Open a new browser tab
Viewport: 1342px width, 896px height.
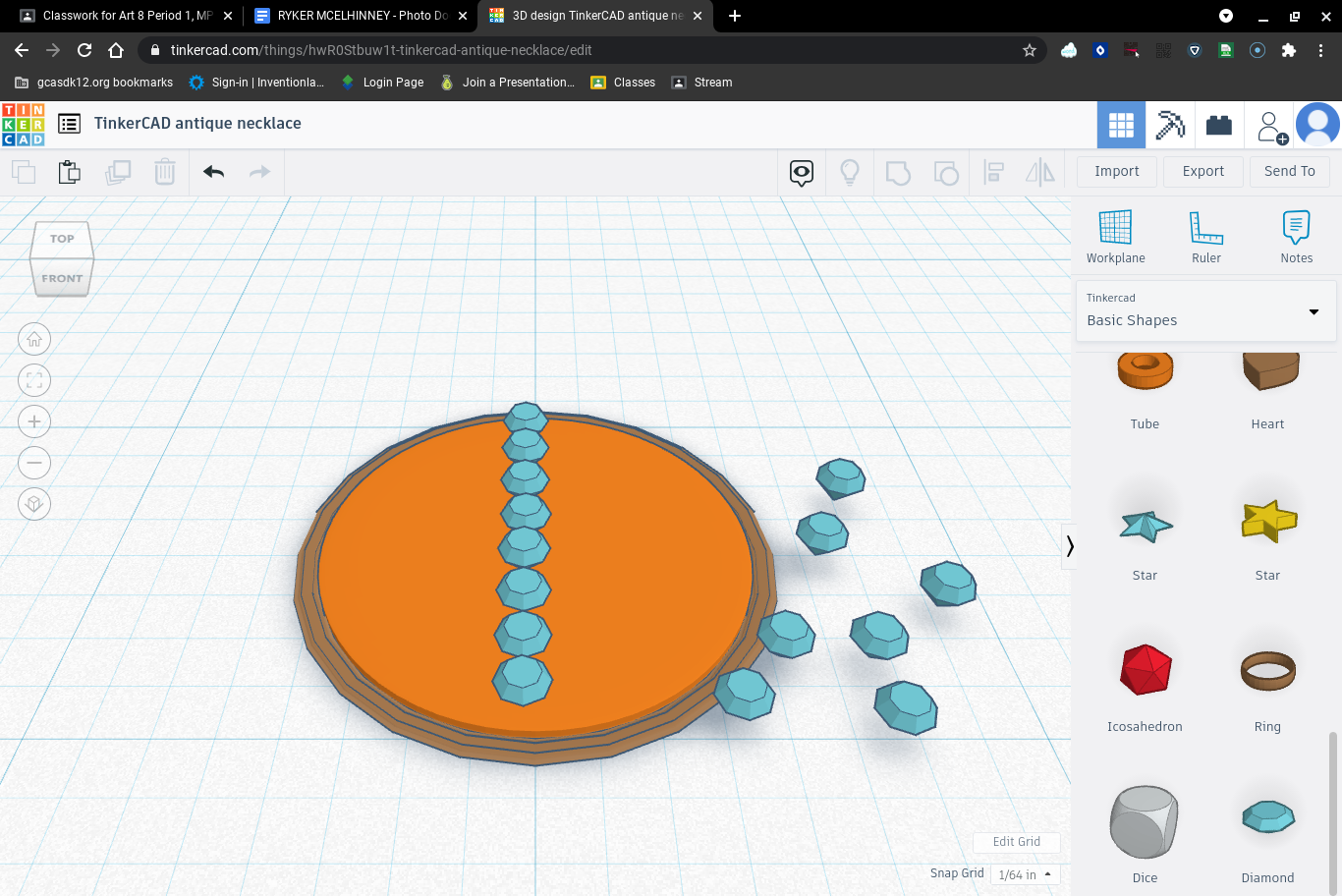click(735, 16)
